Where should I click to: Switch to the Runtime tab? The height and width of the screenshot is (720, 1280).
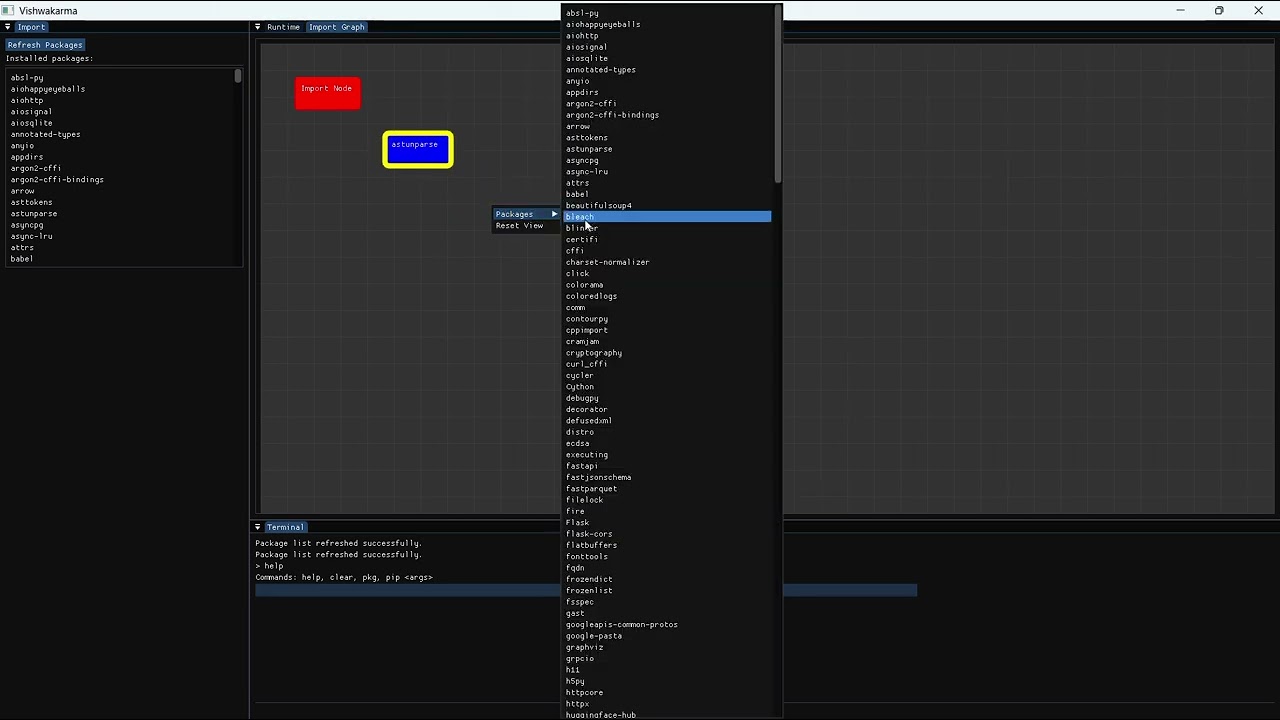[x=283, y=27]
